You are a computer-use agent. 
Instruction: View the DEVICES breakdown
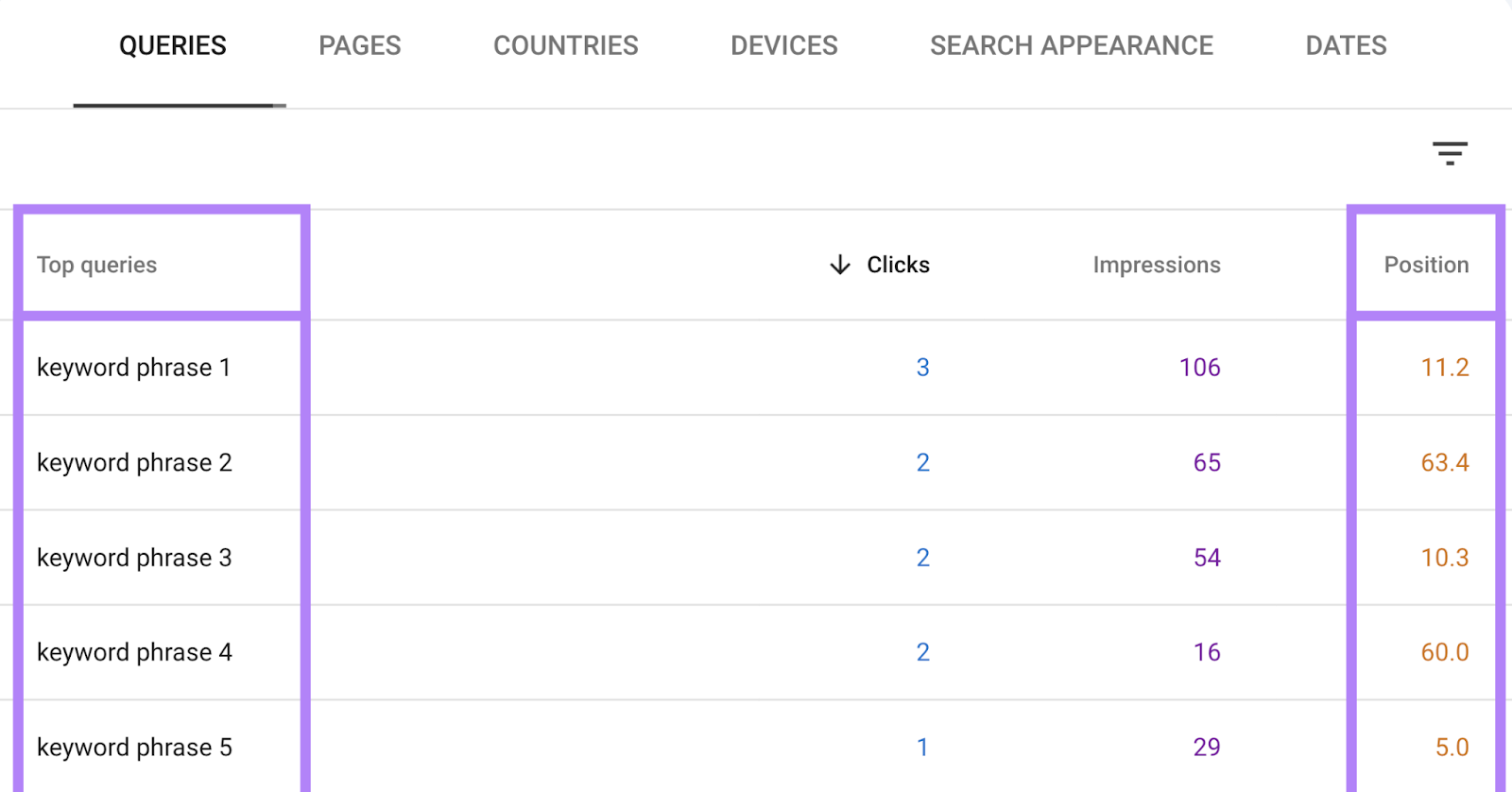coord(784,45)
